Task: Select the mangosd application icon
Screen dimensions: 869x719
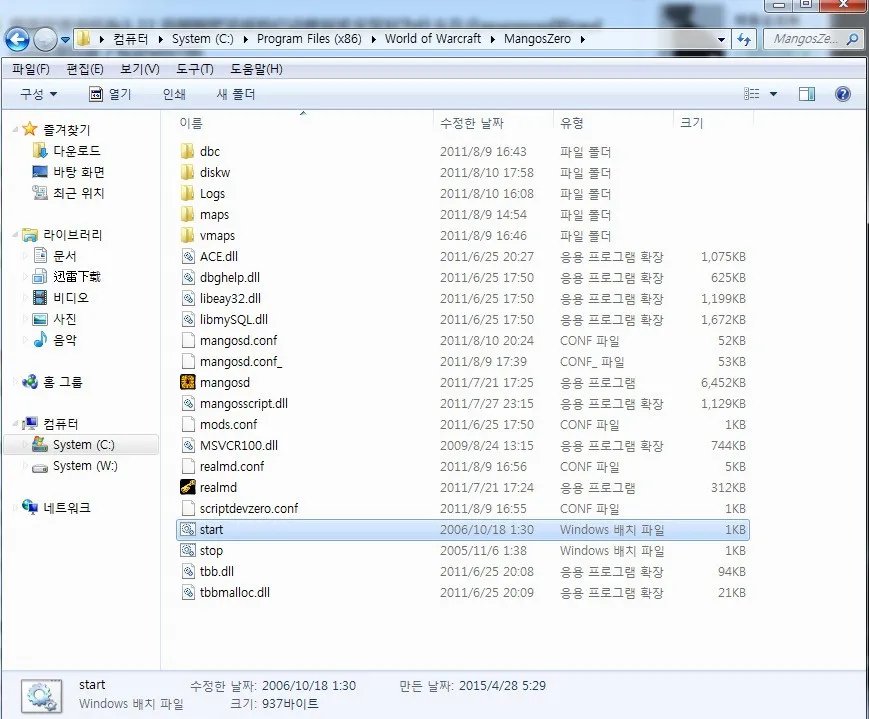Action: (x=188, y=383)
